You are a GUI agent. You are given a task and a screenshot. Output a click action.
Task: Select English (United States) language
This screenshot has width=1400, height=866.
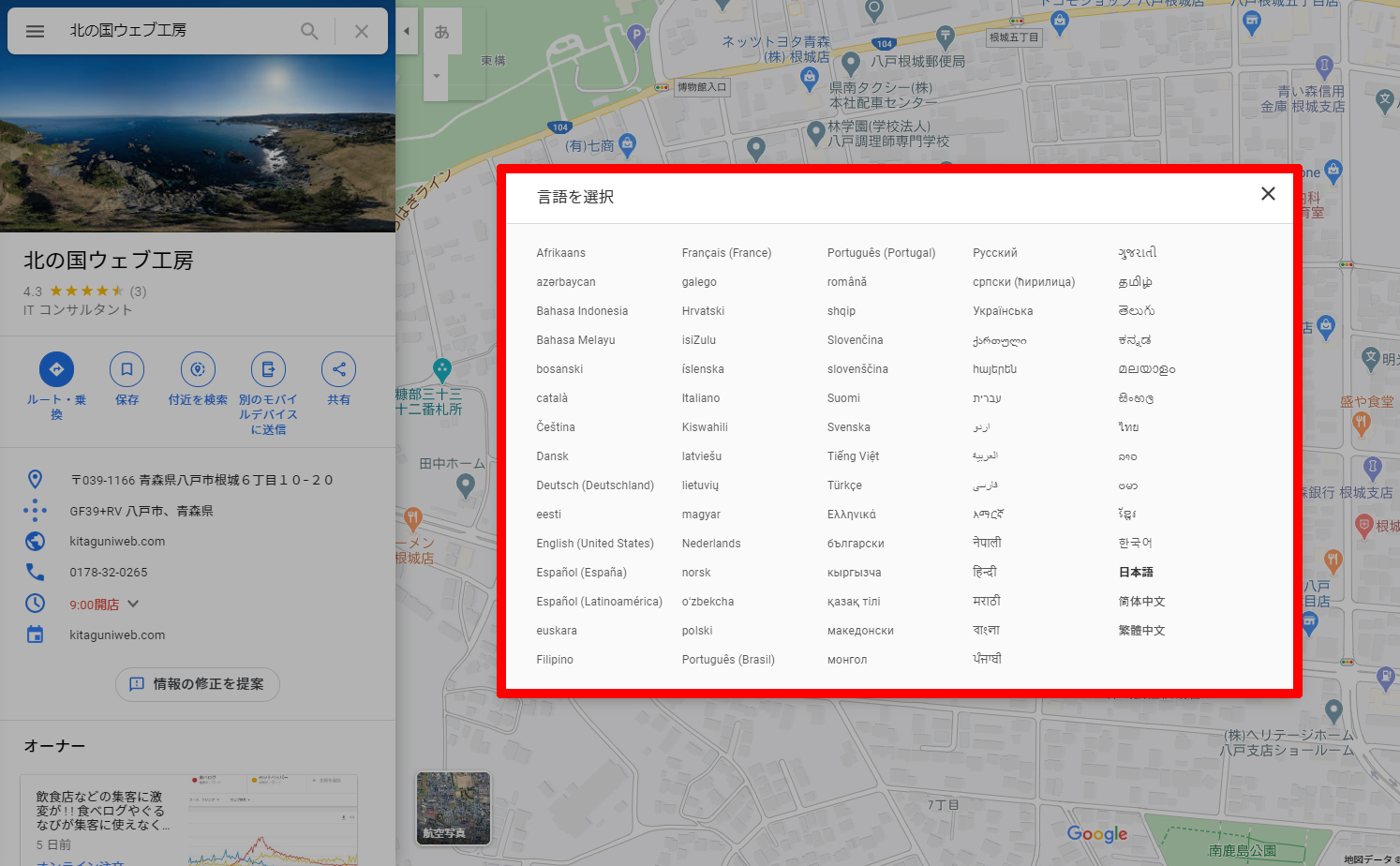(595, 544)
